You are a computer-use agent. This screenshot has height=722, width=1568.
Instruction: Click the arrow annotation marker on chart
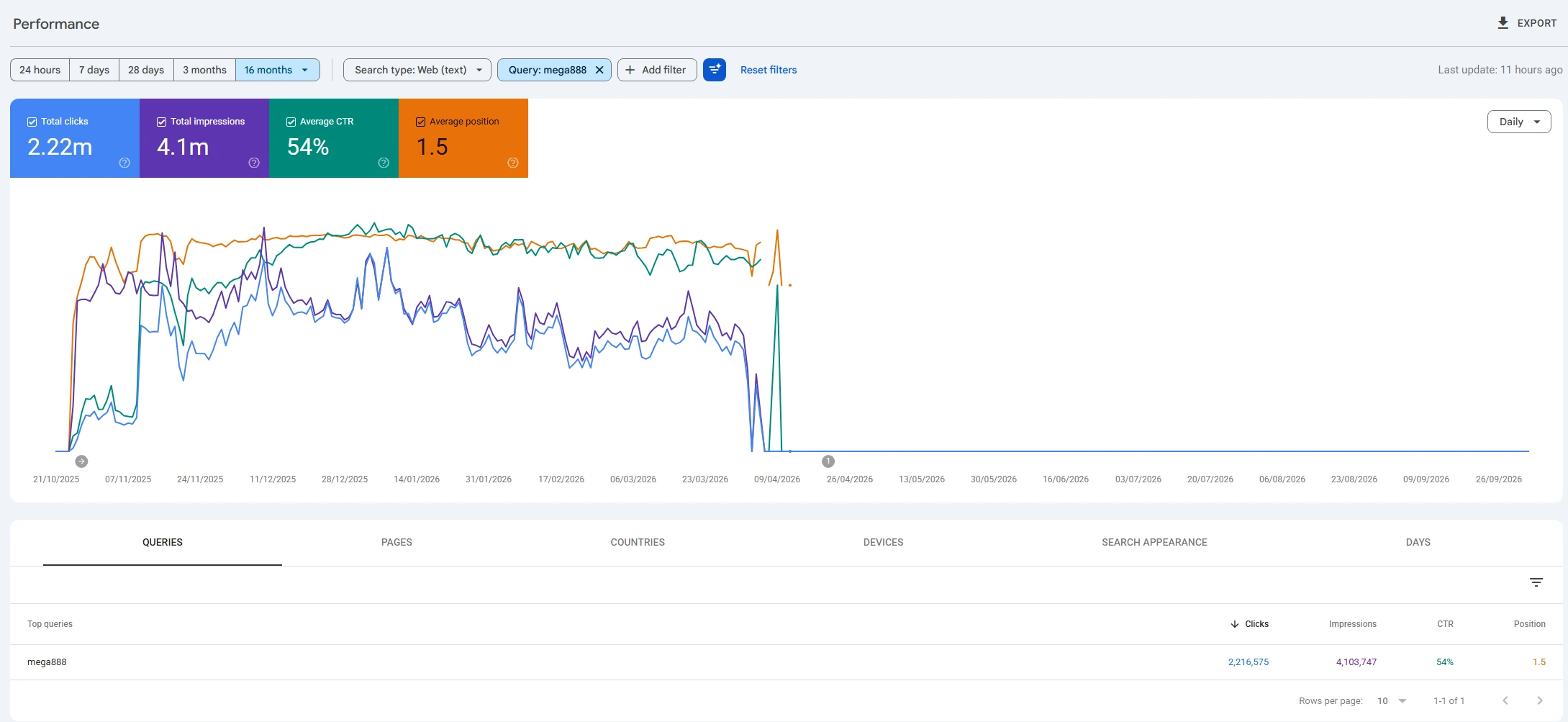(x=81, y=461)
